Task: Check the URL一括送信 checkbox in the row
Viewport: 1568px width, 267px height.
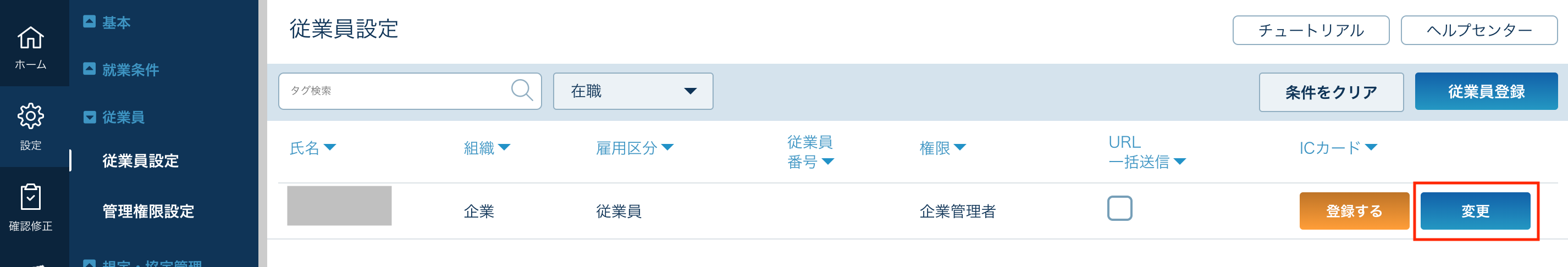Action: pyautogui.click(x=1119, y=208)
